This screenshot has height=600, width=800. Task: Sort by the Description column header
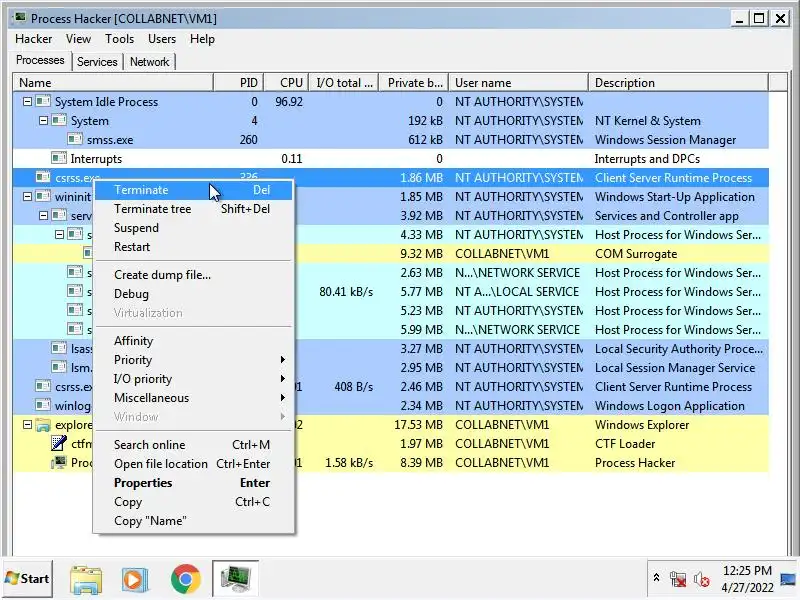[678, 83]
